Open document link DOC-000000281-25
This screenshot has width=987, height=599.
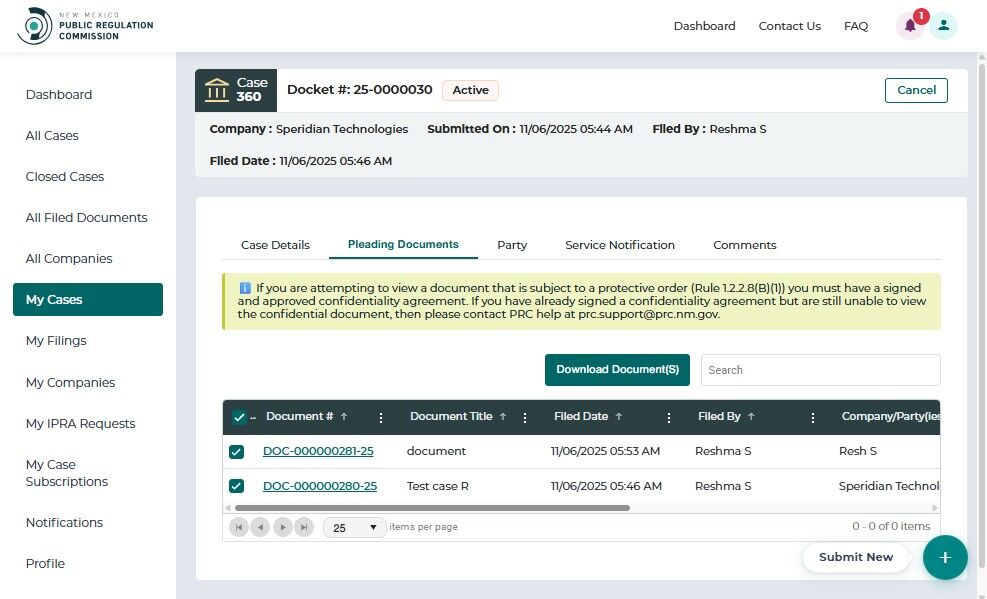(x=318, y=451)
